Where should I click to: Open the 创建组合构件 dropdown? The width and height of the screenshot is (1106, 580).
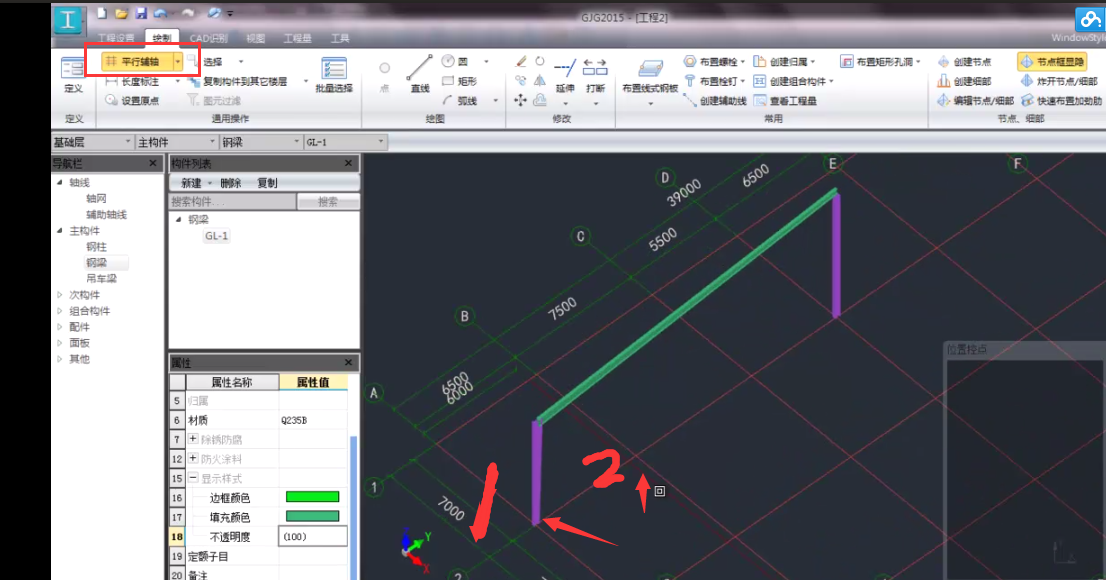pyautogui.click(x=831, y=82)
